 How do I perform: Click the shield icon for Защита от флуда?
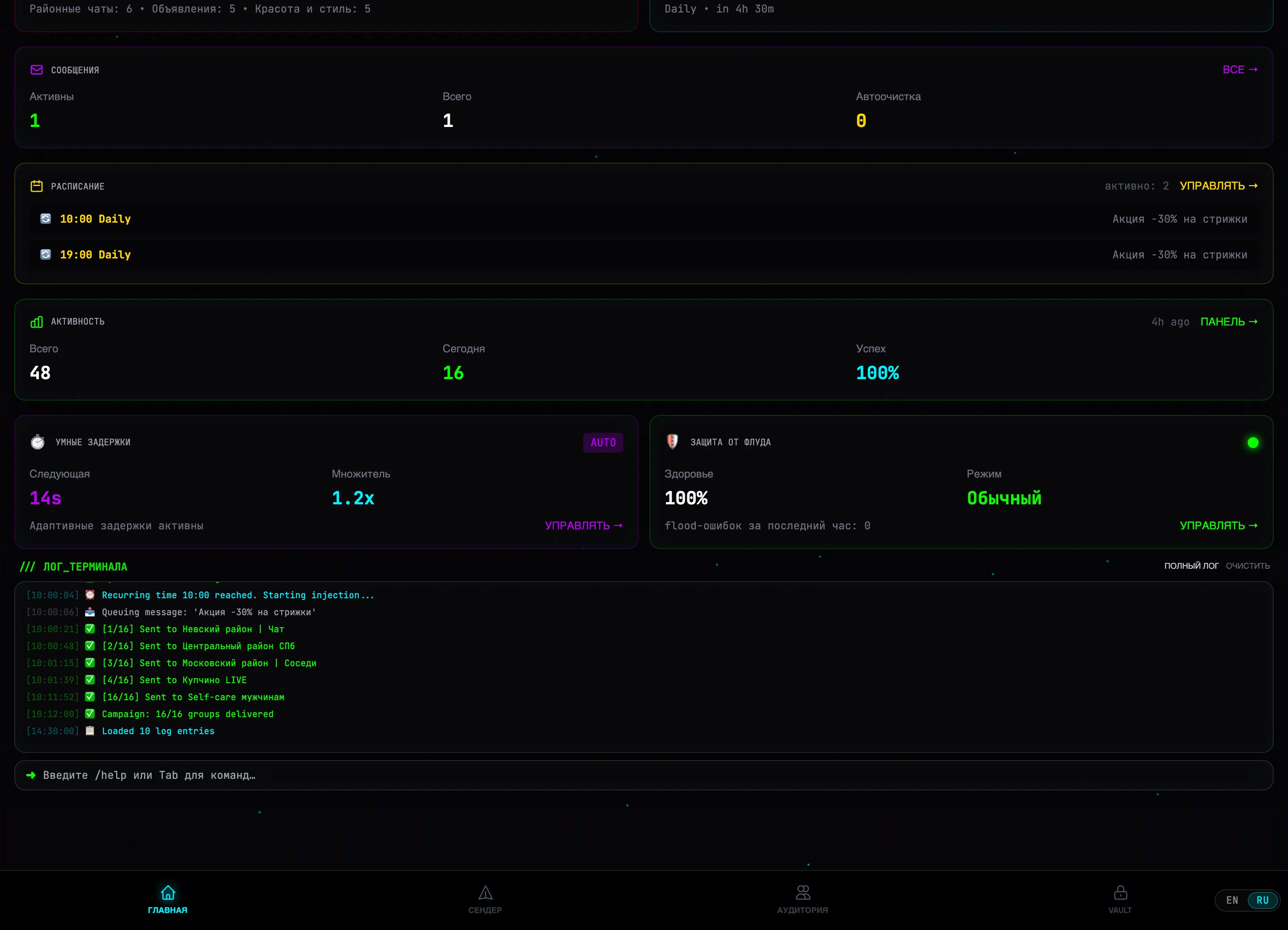672,442
